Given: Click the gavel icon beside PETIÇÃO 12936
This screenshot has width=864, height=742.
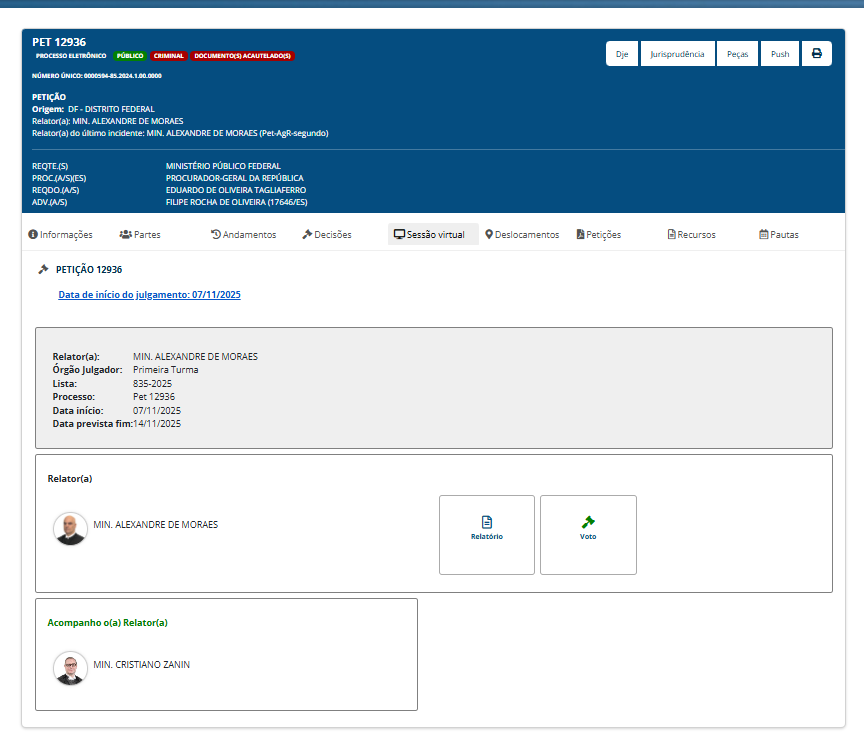Looking at the screenshot, I should 43,269.
